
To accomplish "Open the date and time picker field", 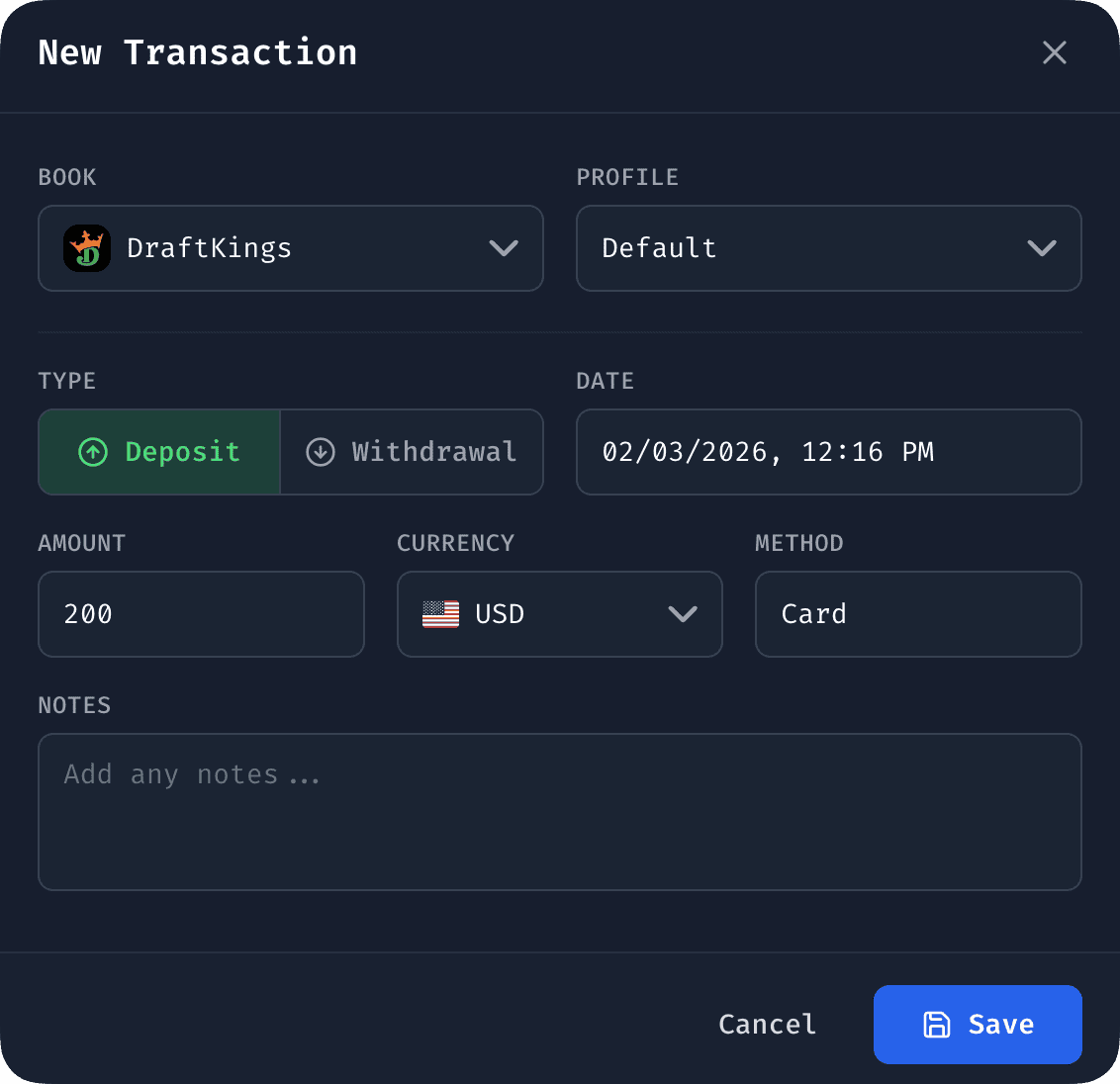I will click(x=829, y=452).
